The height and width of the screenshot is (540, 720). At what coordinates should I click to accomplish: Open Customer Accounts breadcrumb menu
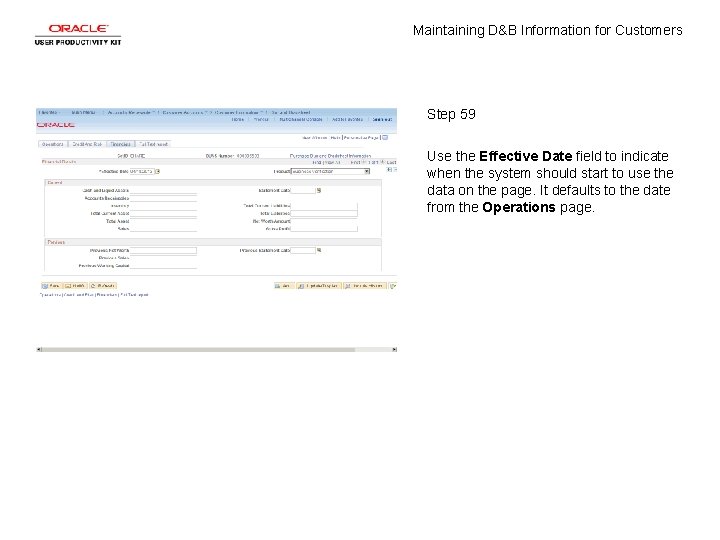pos(185,112)
